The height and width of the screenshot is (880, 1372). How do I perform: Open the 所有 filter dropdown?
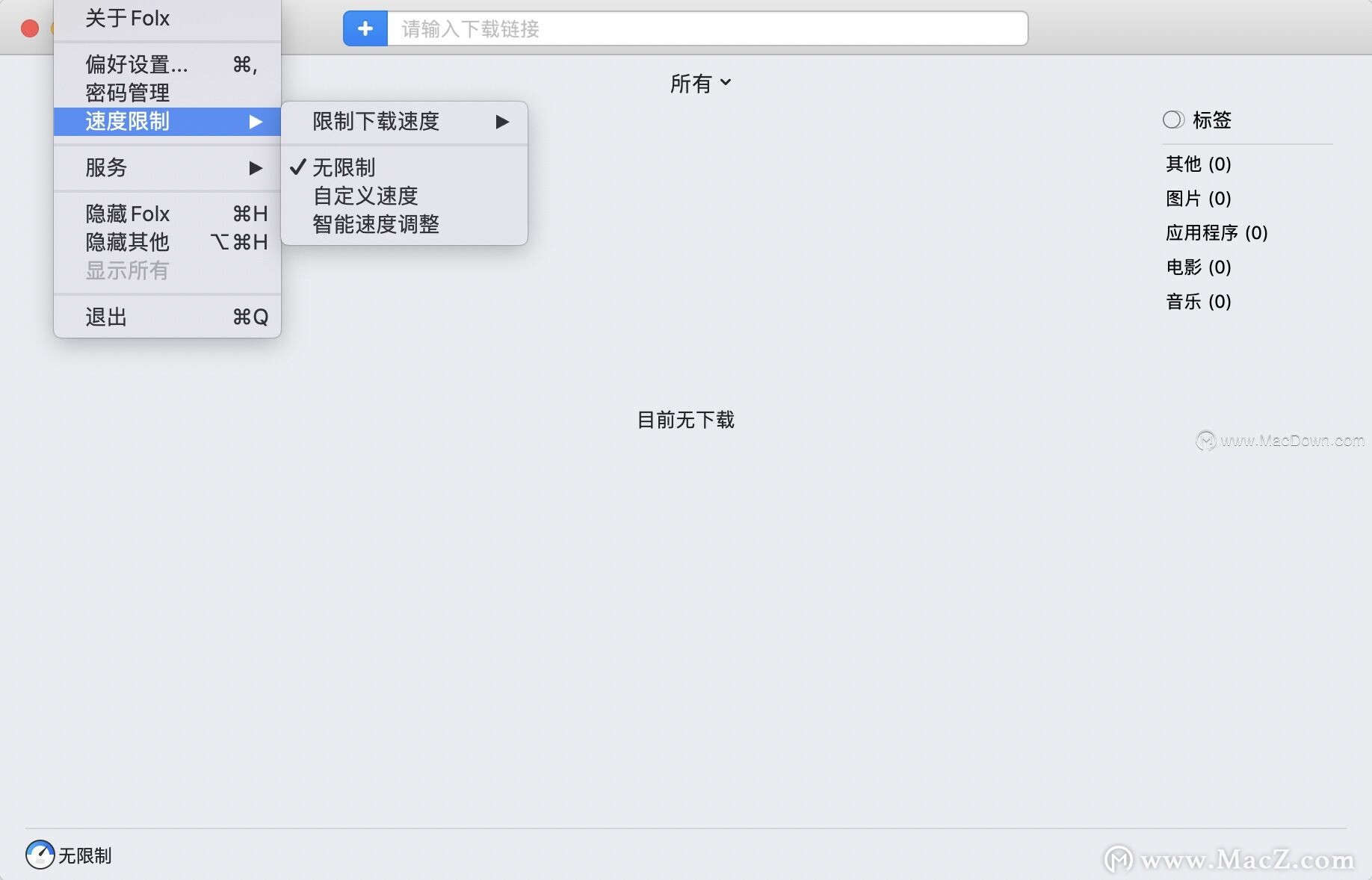coord(701,83)
